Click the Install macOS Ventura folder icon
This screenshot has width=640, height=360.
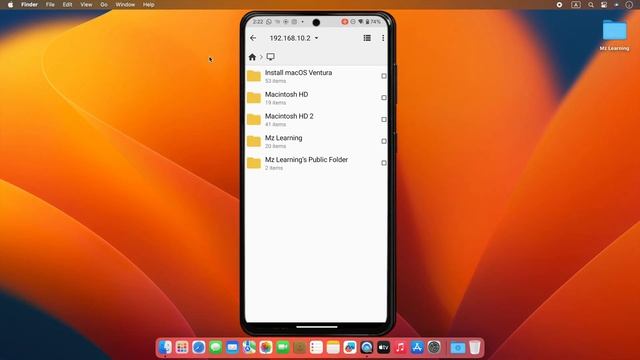[x=254, y=76]
